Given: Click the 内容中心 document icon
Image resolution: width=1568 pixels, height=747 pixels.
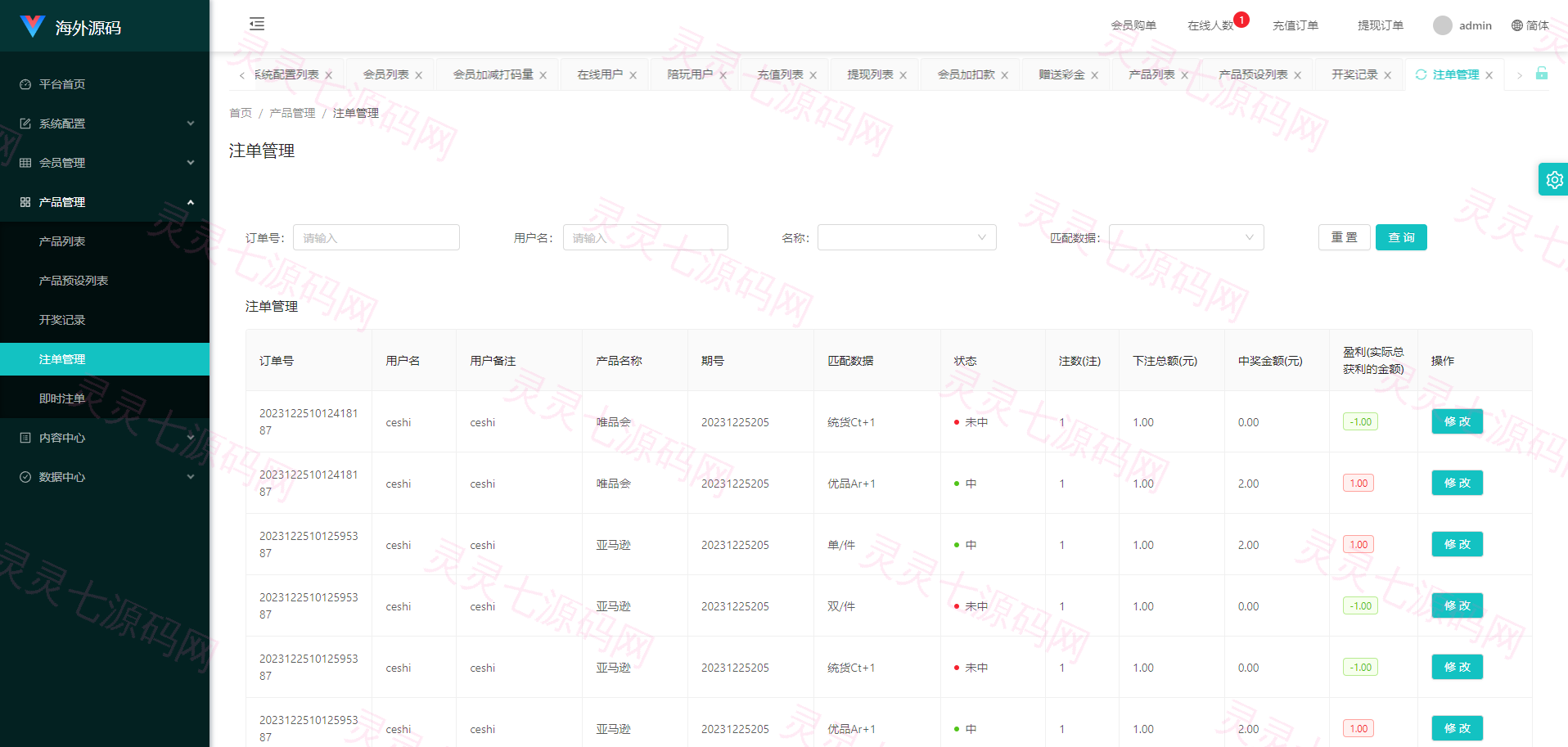Looking at the screenshot, I should coord(25,438).
